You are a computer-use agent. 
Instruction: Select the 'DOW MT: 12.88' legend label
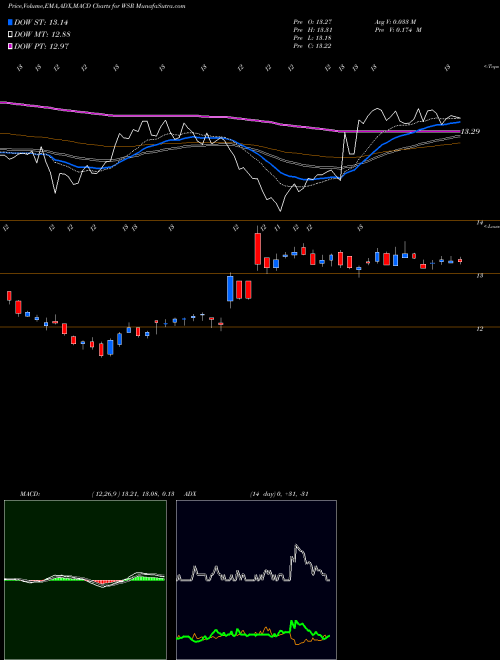coord(42,35)
